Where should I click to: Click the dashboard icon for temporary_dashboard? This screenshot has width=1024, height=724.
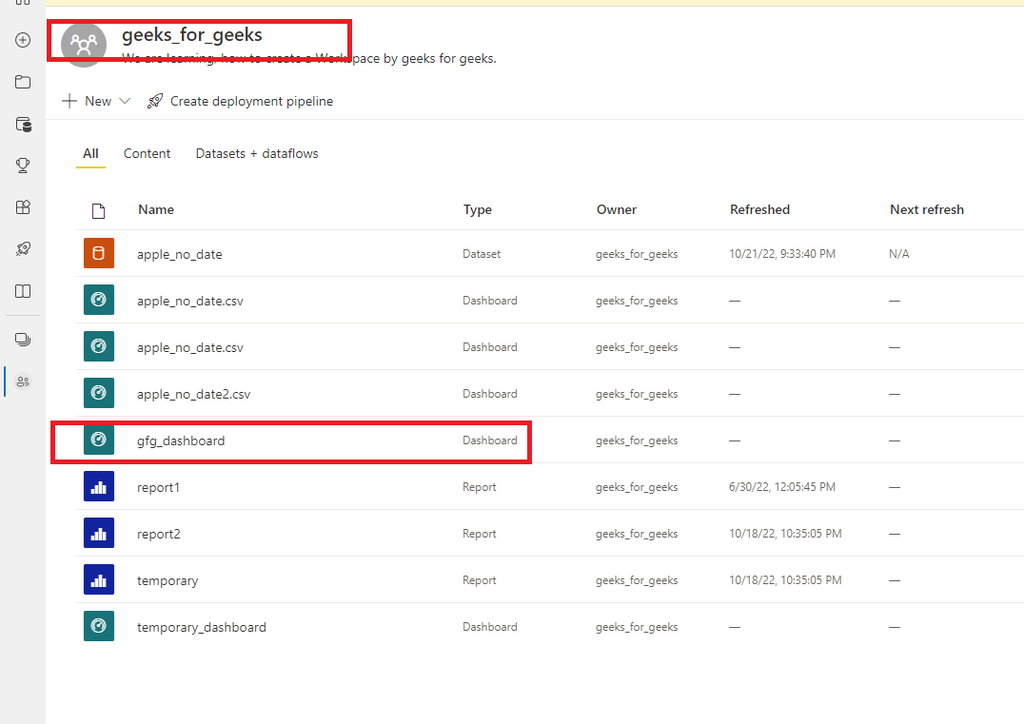pyautogui.click(x=99, y=626)
